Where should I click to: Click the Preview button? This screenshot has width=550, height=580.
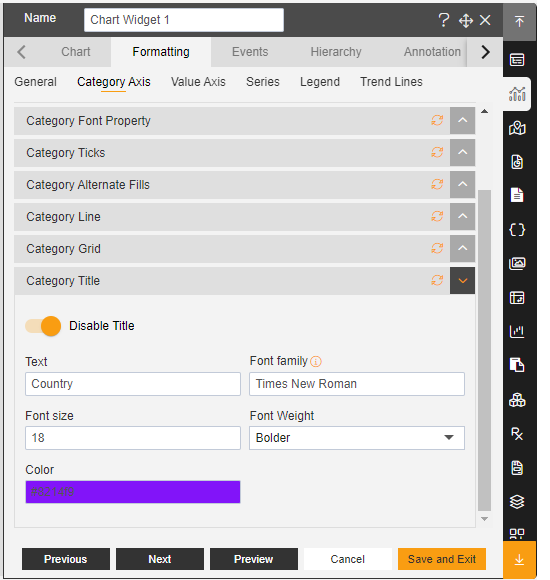pos(253,559)
